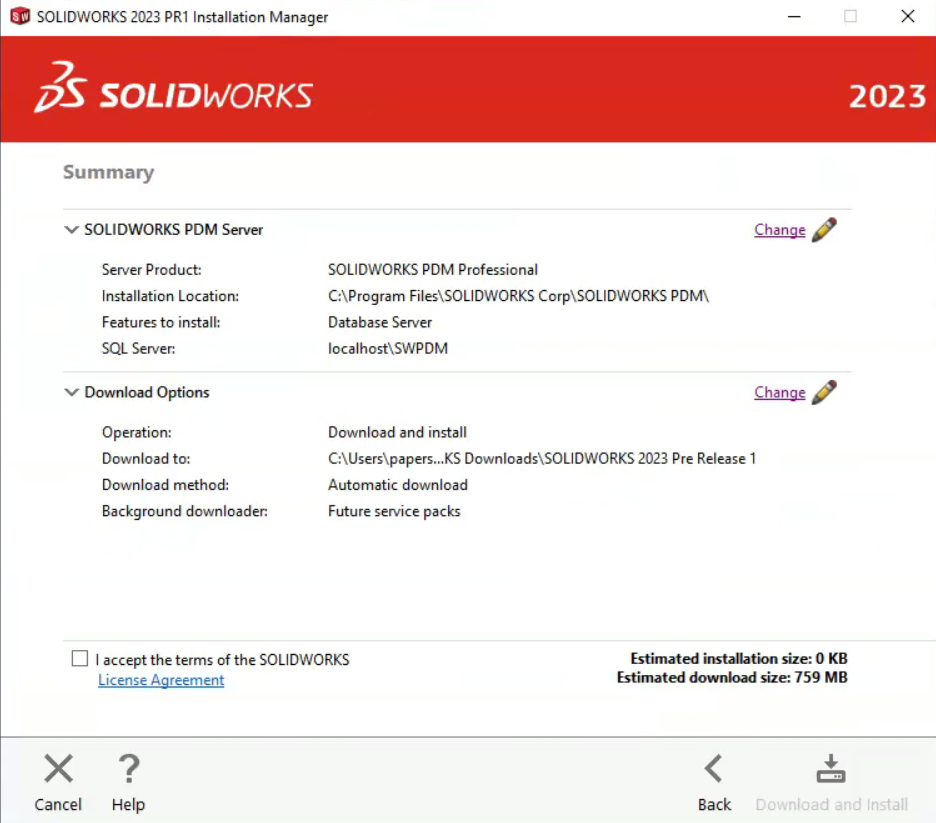Click the 'Automatic download' method value
The image size is (936, 823).
click(x=398, y=485)
